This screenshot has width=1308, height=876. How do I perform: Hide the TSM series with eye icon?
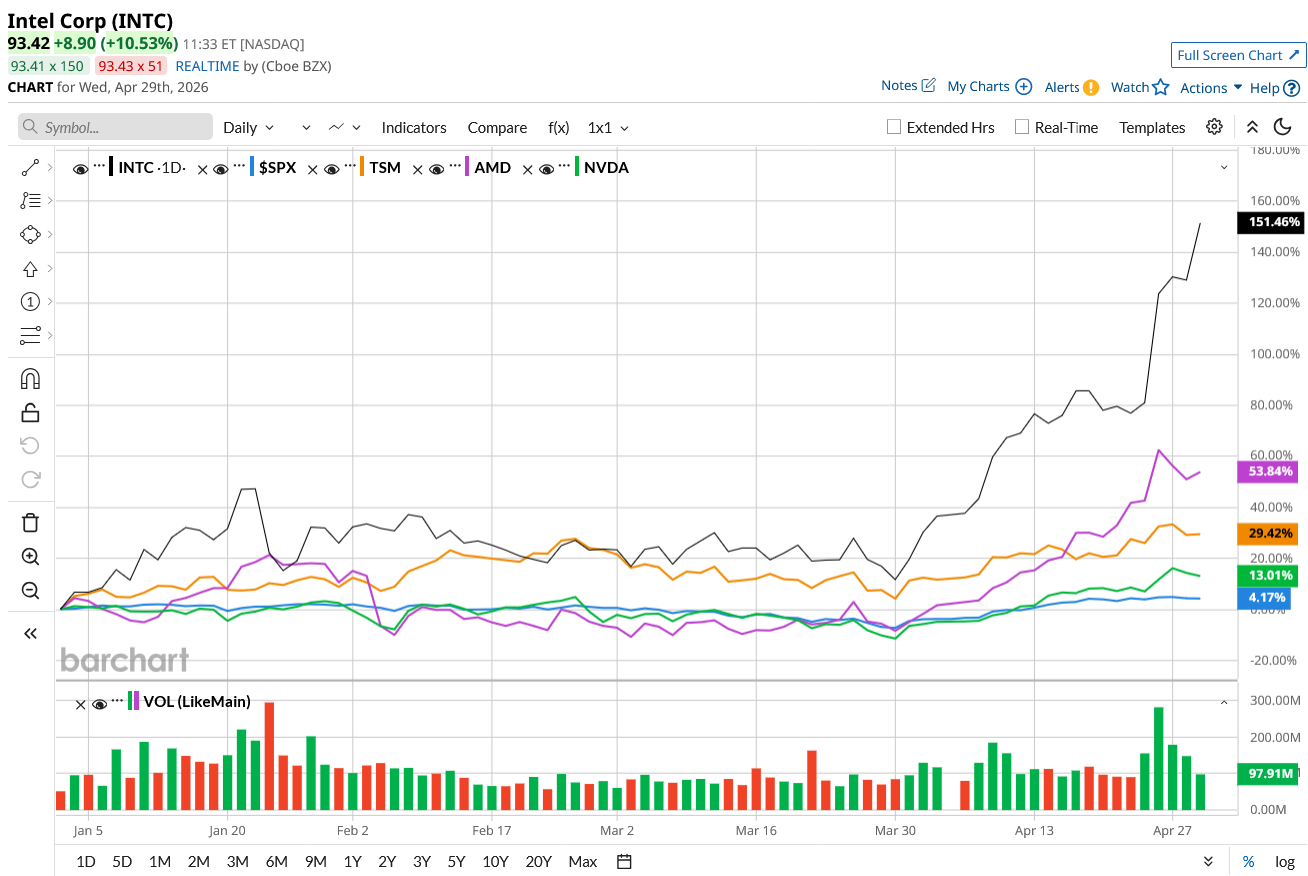(x=331, y=169)
